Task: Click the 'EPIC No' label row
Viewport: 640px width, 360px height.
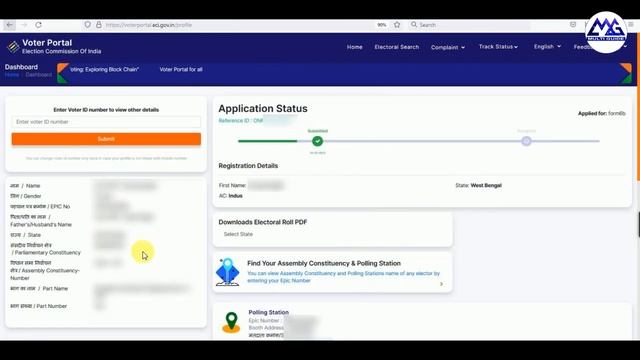Action: point(40,207)
